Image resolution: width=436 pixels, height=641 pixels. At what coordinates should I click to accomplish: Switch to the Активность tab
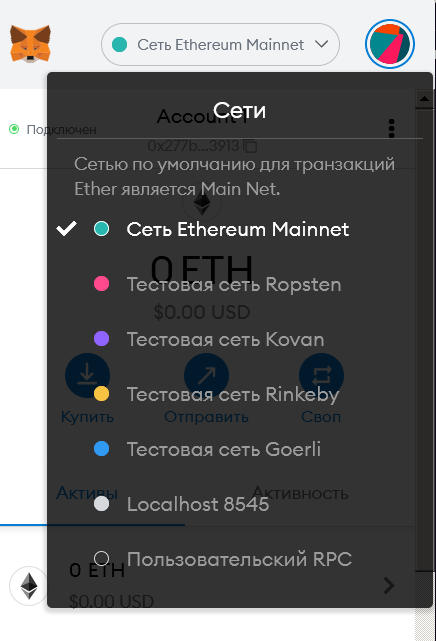click(x=300, y=493)
